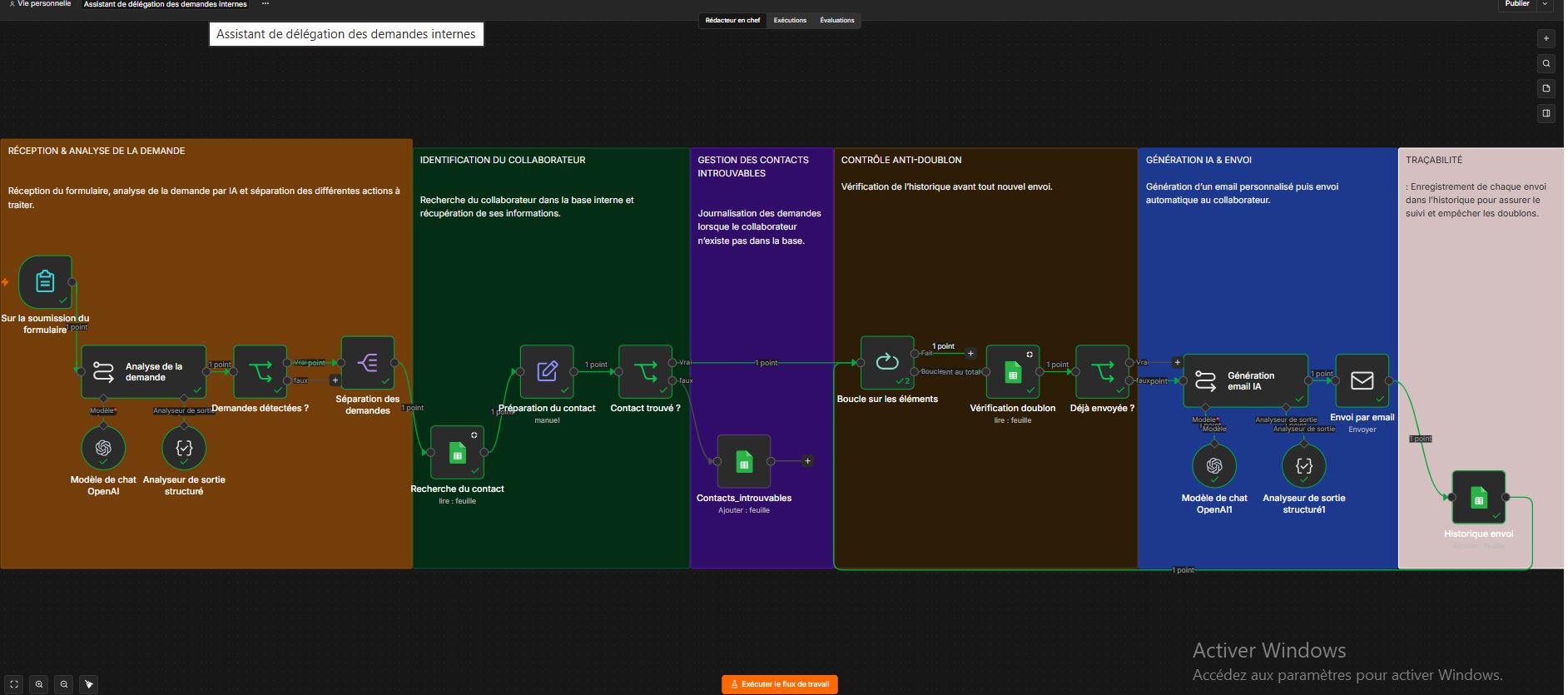Select the Modèle de chat OpenAI1 node
The height and width of the screenshot is (695, 1568).
[1214, 466]
